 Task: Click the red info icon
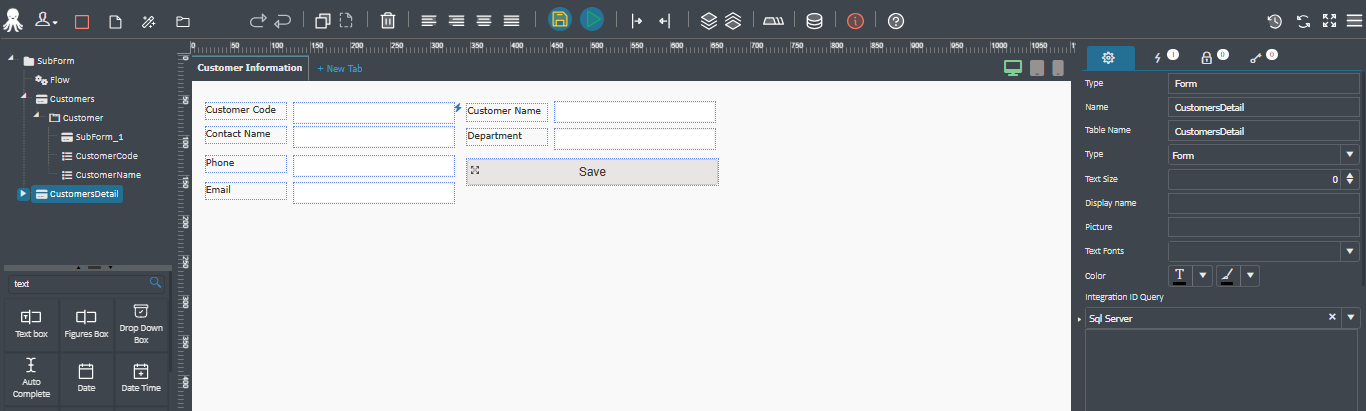click(855, 21)
